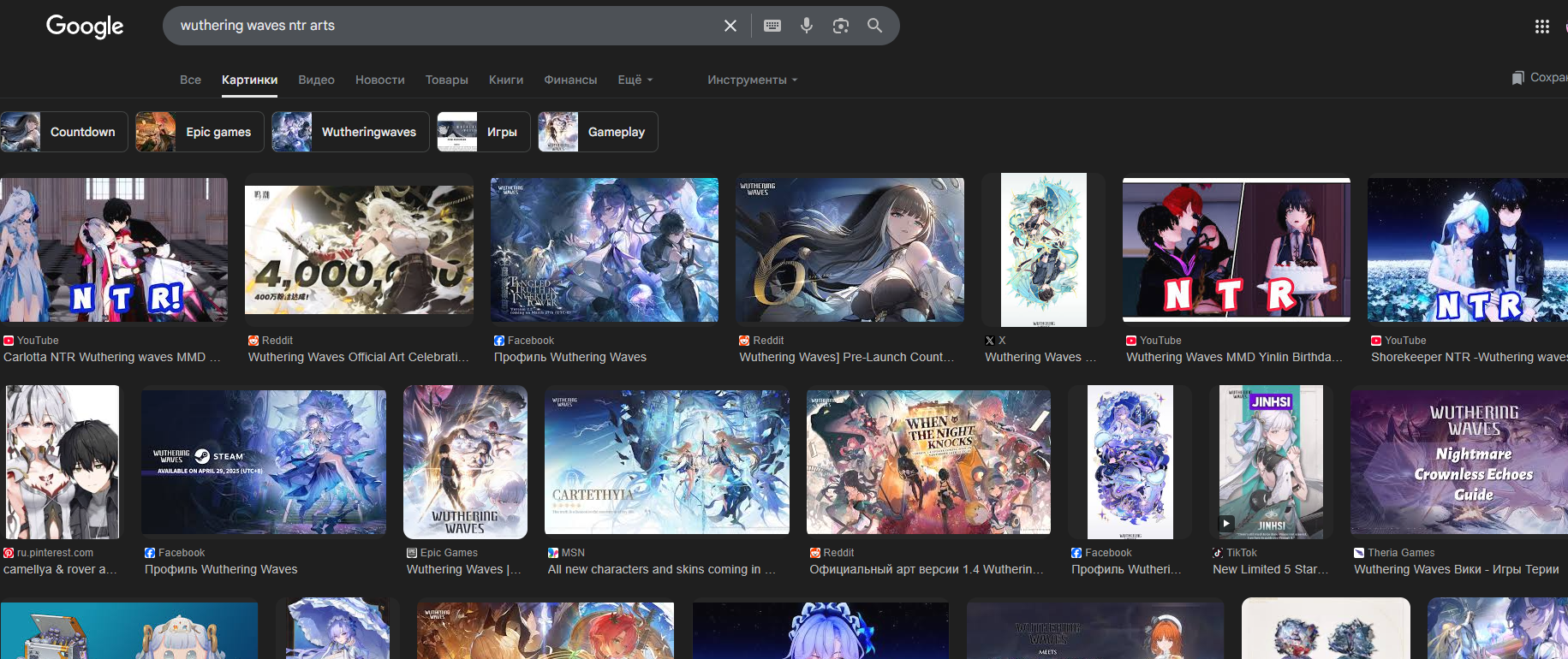Open the Yinlin Birthday NTR thumbnail
1568x659 pixels.
1237,250
